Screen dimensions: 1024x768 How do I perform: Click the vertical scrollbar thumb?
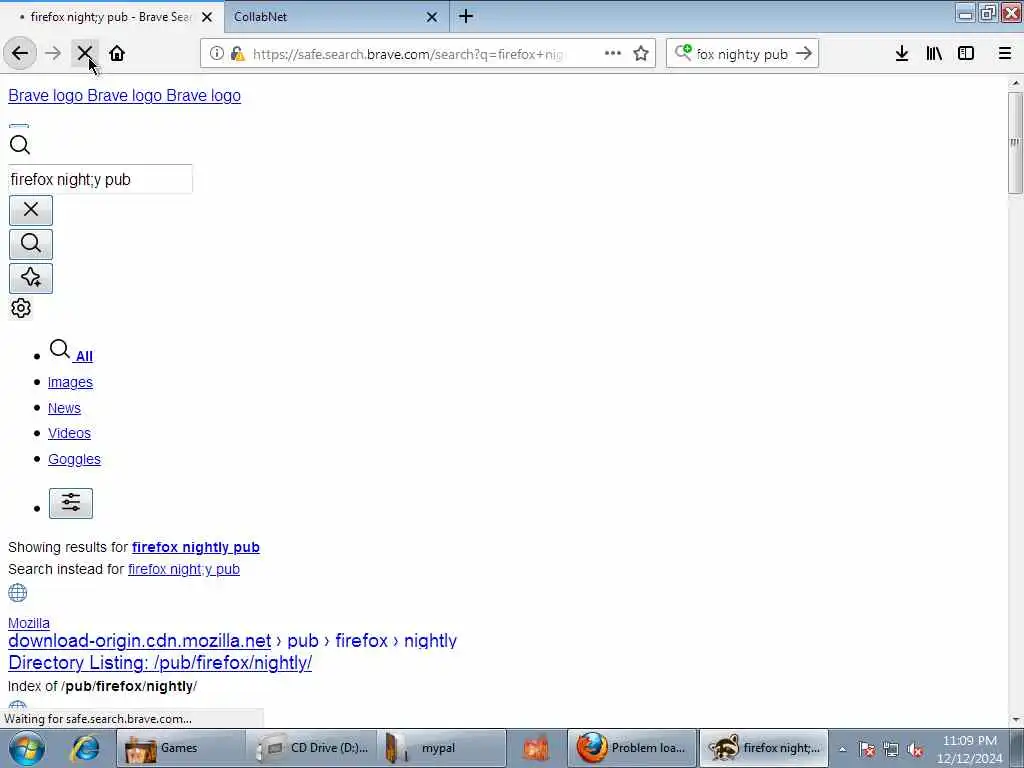tap(1015, 142)
